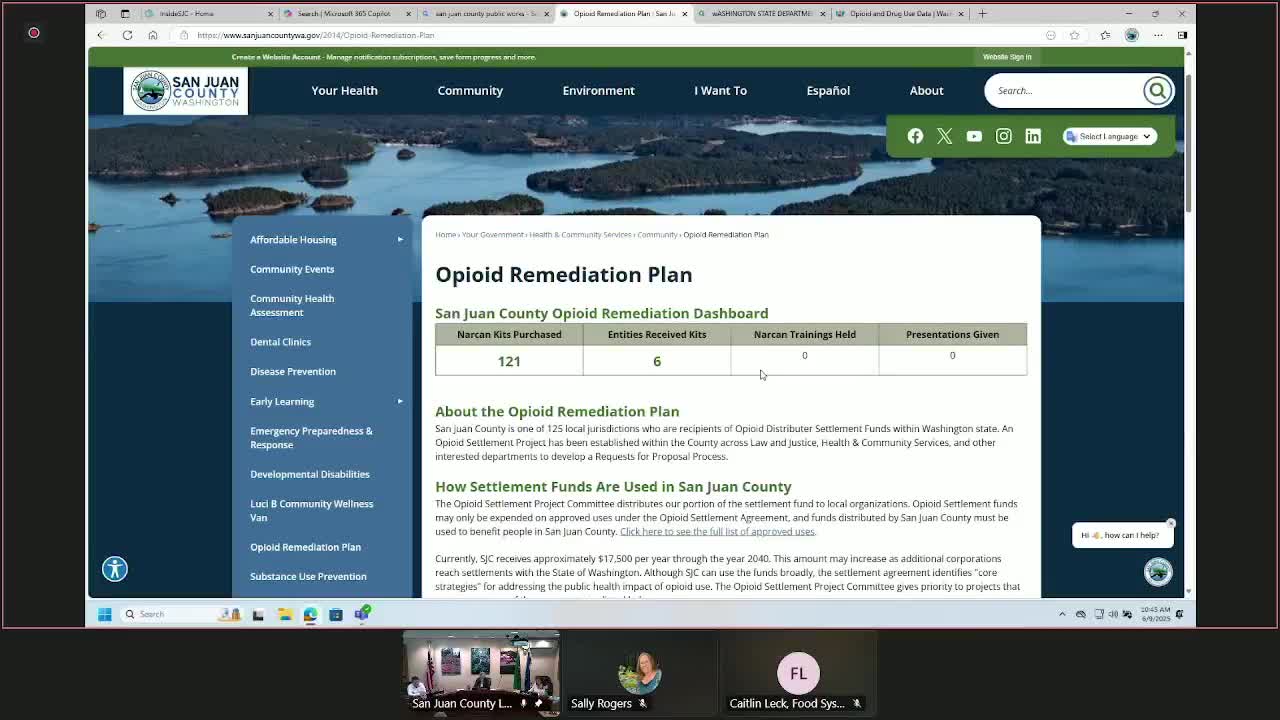Open the Environment menu
The width and height of the screenshot is (1280, 720).
point(598,90)
